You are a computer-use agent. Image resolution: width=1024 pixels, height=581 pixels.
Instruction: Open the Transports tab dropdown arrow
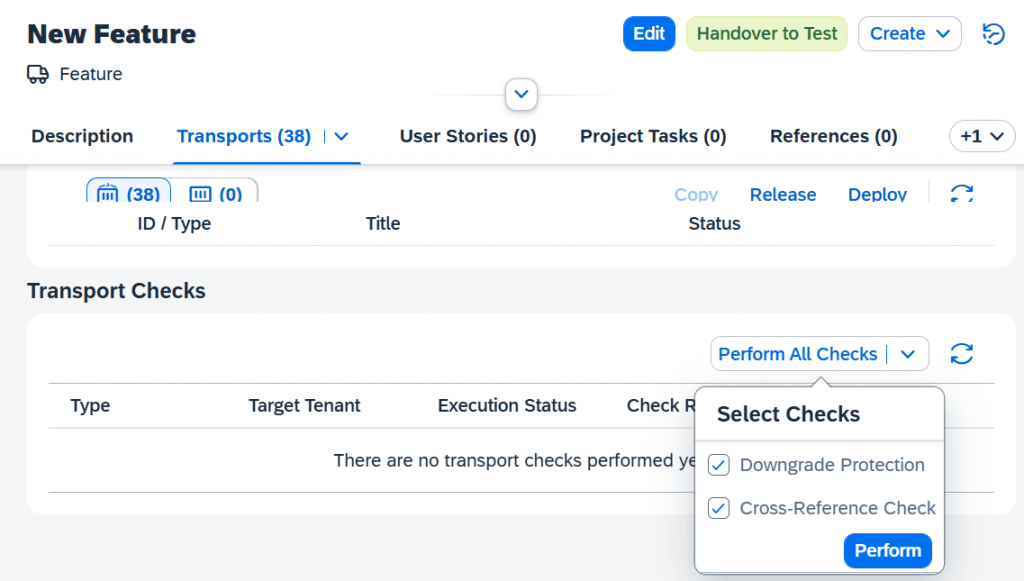point(342,136)
